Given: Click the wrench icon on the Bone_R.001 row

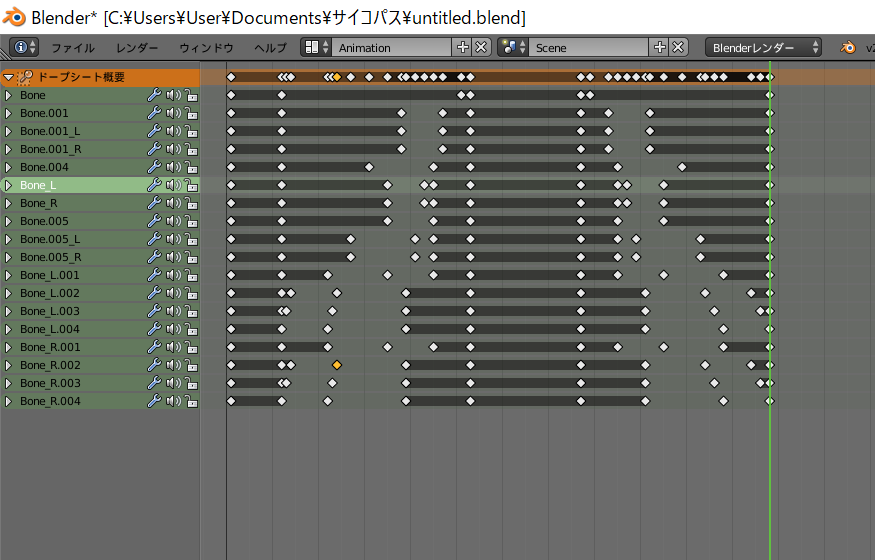Looking at the screenshot, I should pyautogui.click(x=154, y=347).
